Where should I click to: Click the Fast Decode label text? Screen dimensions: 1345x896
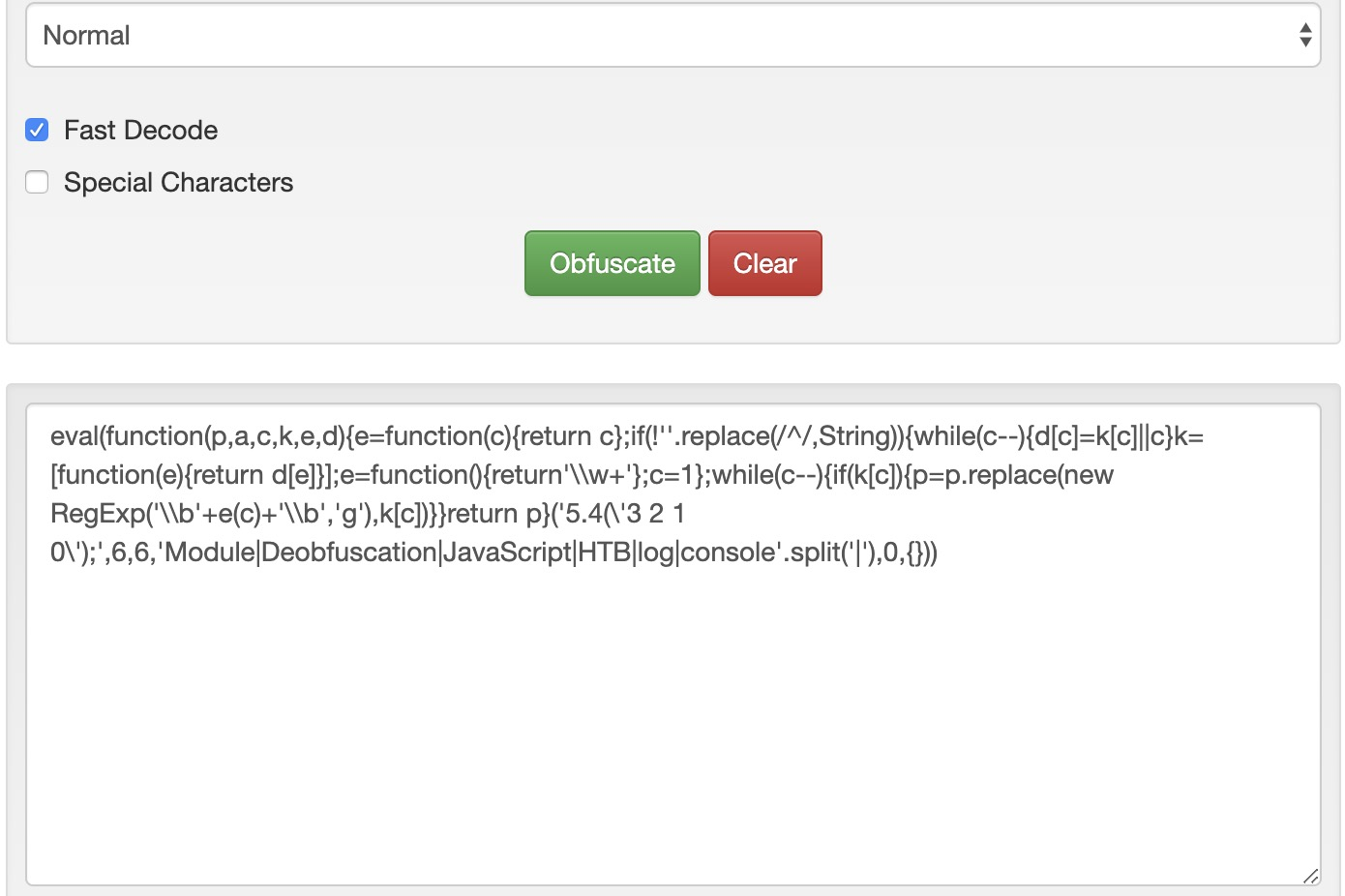tap(140, 130)
